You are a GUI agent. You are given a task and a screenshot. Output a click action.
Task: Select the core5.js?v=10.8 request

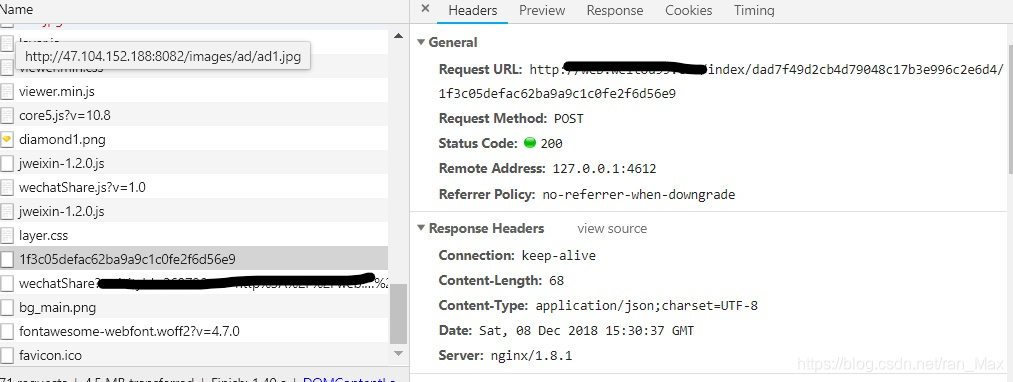[194, 116]
